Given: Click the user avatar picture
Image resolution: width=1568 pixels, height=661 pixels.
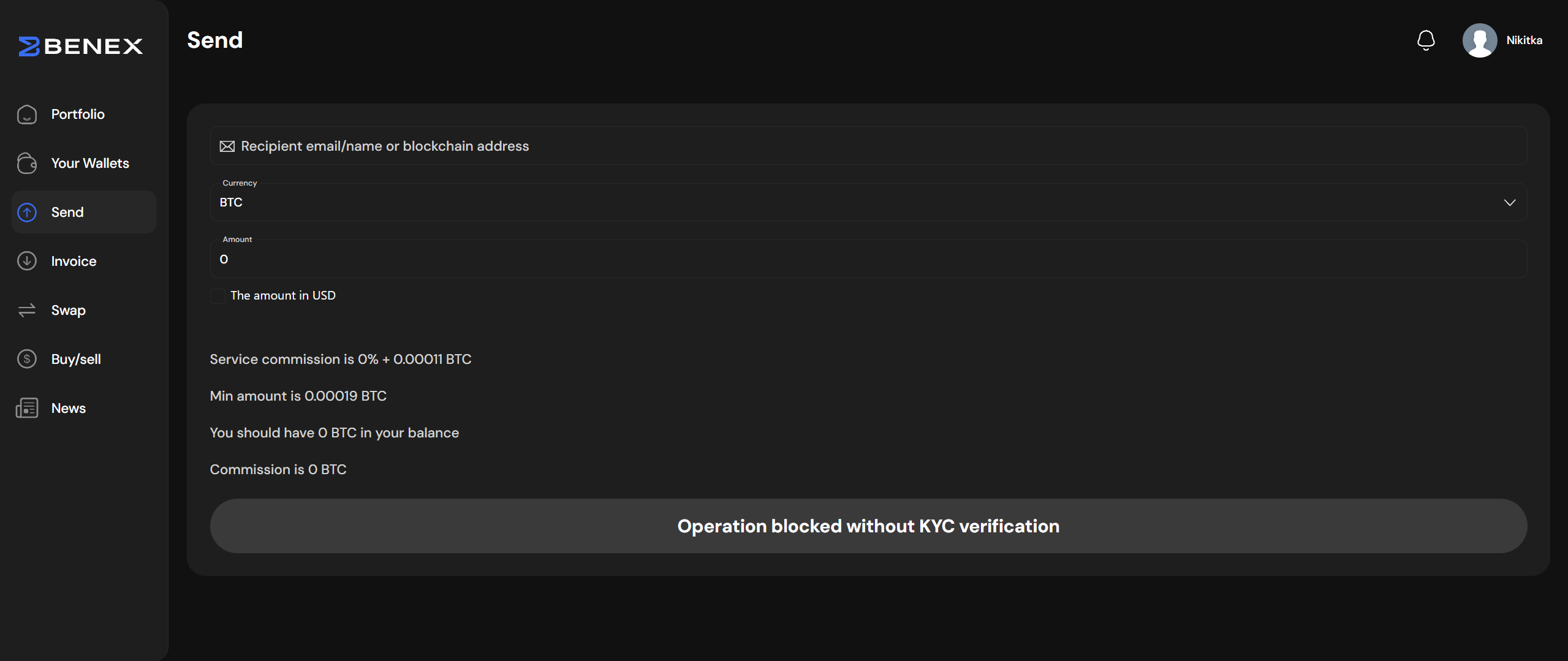Looking at the screenshot, I should click(x=1479, y=40).
